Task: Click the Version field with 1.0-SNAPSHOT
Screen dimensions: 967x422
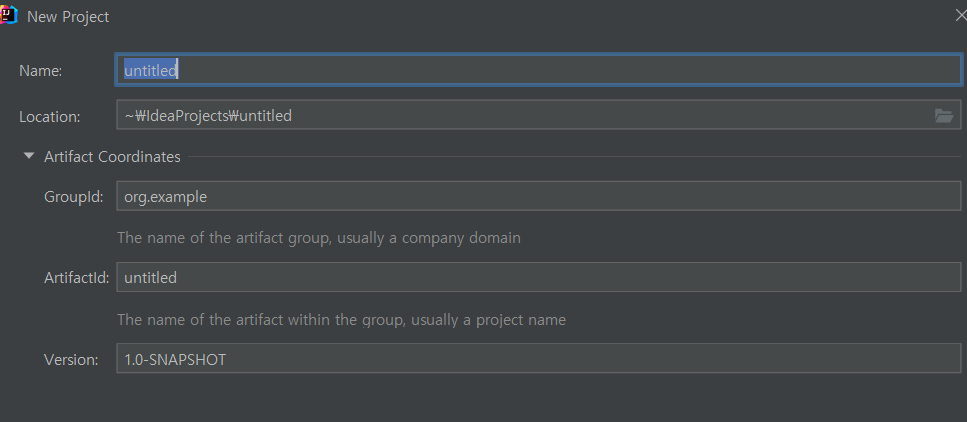Action: tap(538, 358)
